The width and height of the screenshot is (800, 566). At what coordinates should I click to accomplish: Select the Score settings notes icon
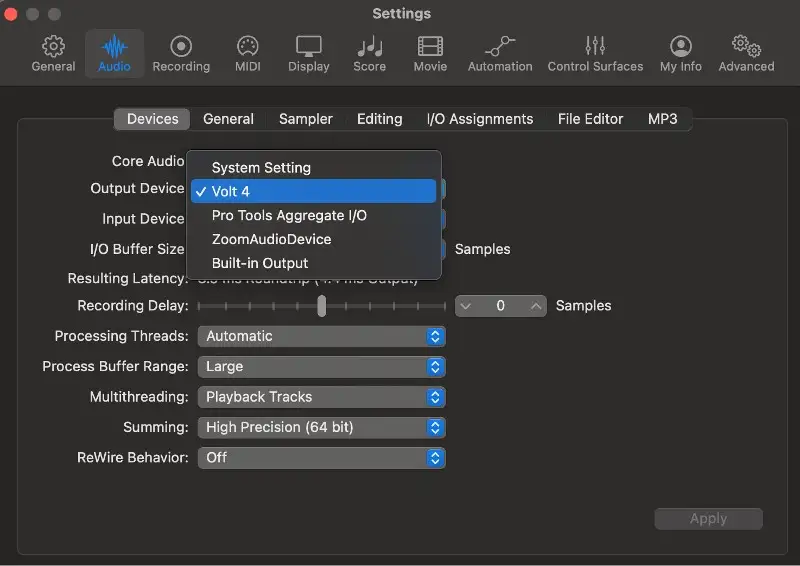pos(369,47)
